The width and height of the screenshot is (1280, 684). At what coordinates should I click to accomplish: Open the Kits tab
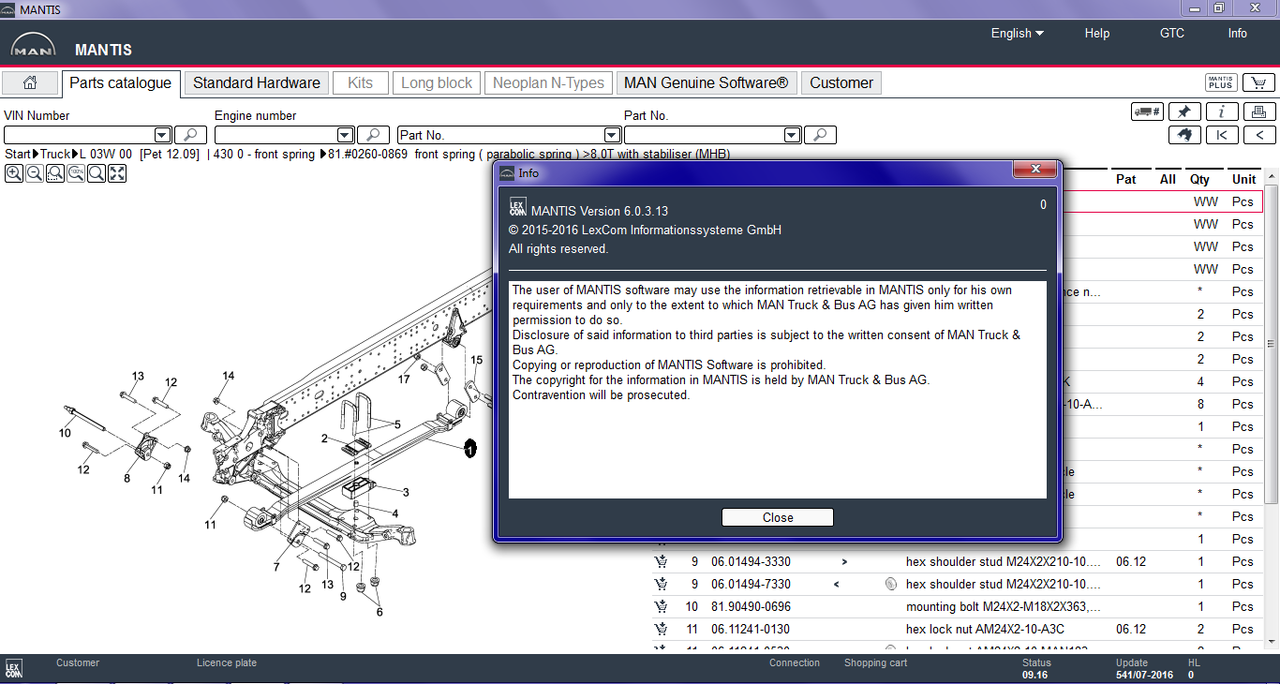[x=360, y=83]
